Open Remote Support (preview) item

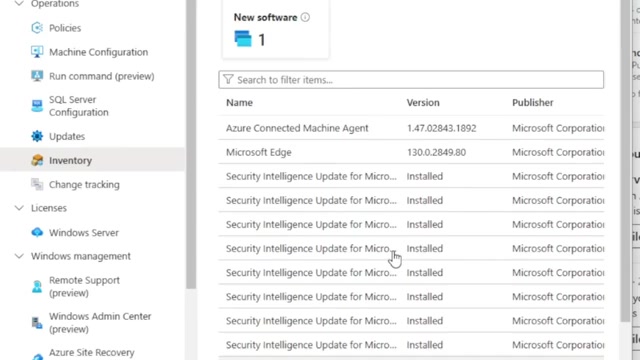coord(84,286)
